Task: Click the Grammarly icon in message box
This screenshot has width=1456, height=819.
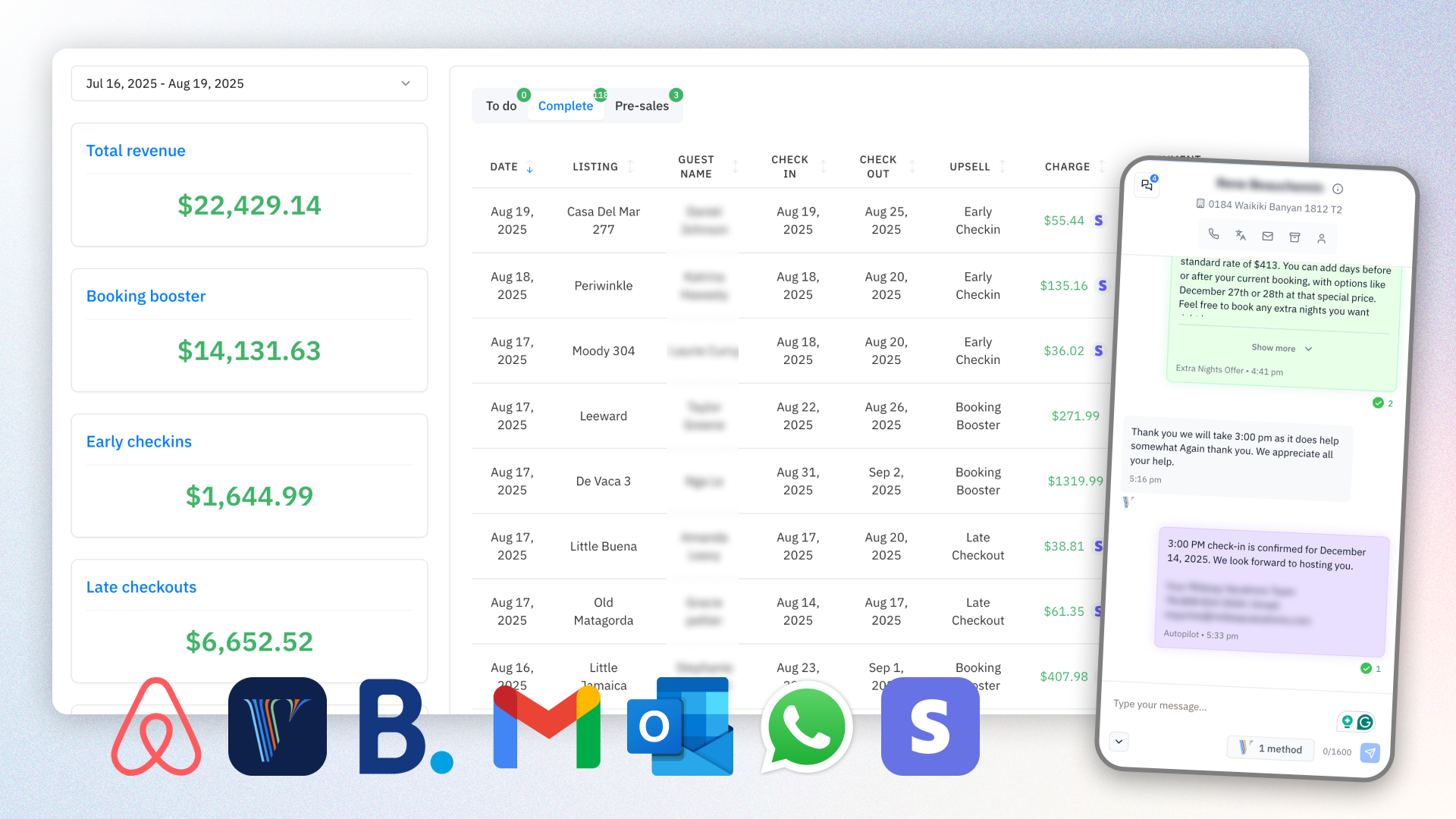Action: tap(1365, 722)
